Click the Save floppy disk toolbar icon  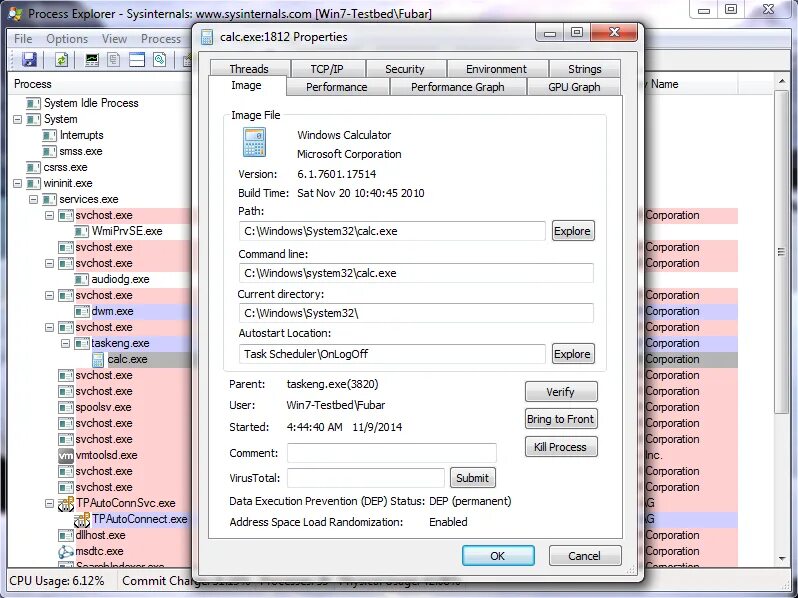(x=30, y=60)
